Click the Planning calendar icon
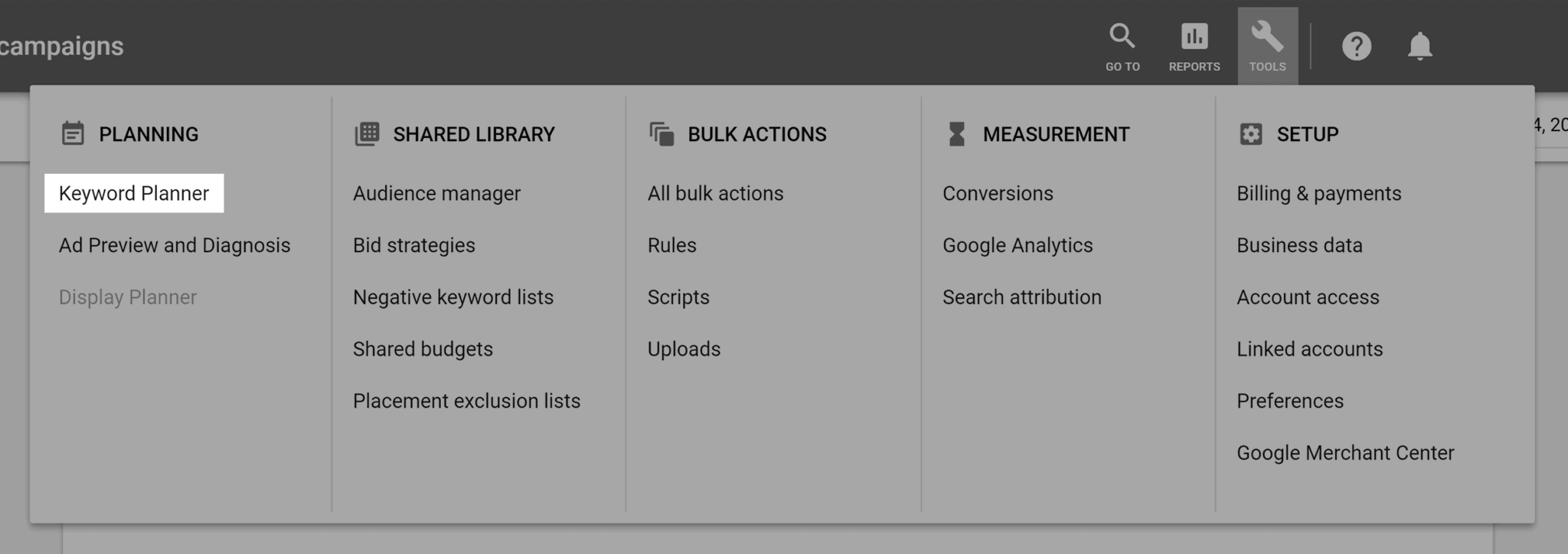The image size is (1568, 554). tap(73, 133)
